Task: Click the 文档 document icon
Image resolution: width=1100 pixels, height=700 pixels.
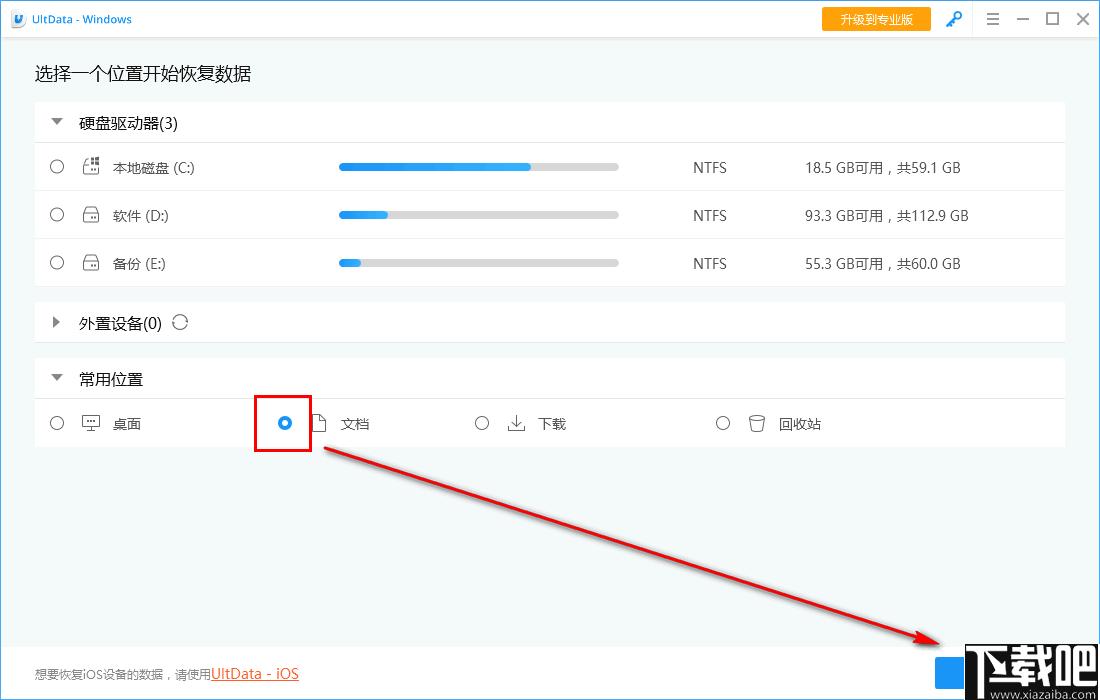Action: pyautogui.click(x=319, y=423)
